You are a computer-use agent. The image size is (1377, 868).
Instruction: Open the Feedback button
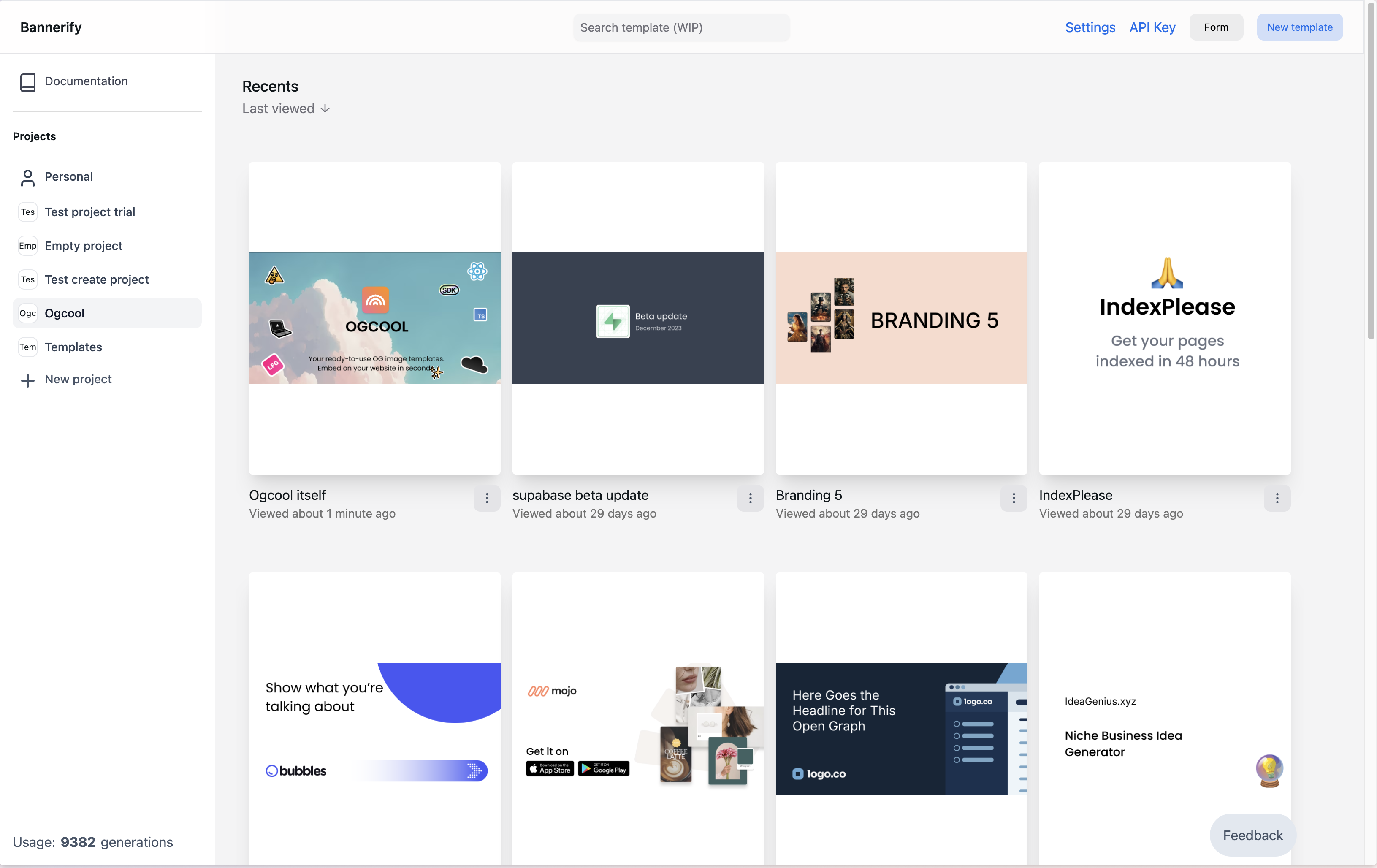(1252, 835)
